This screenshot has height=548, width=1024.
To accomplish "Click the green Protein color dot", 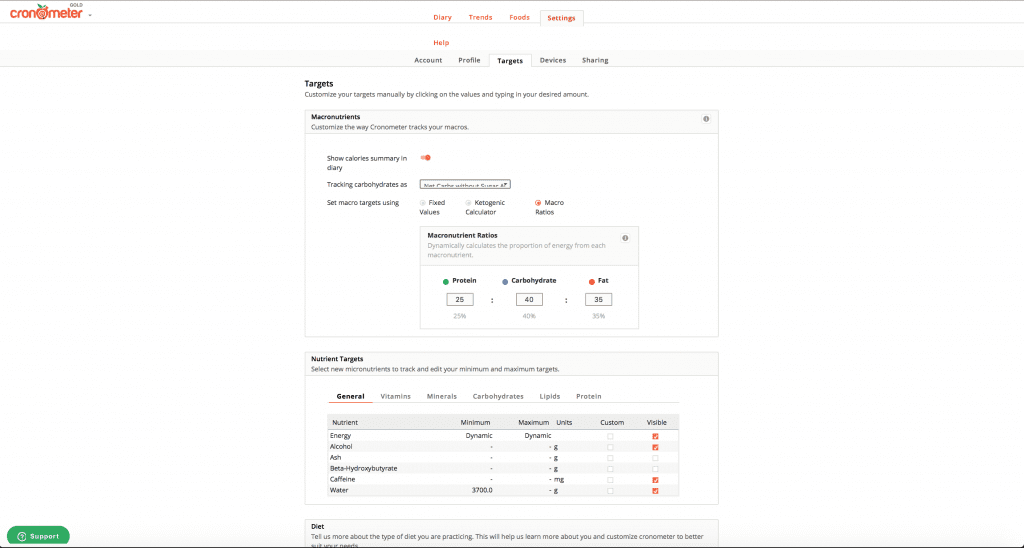I will pyautogui.click(x=446, y=282).
